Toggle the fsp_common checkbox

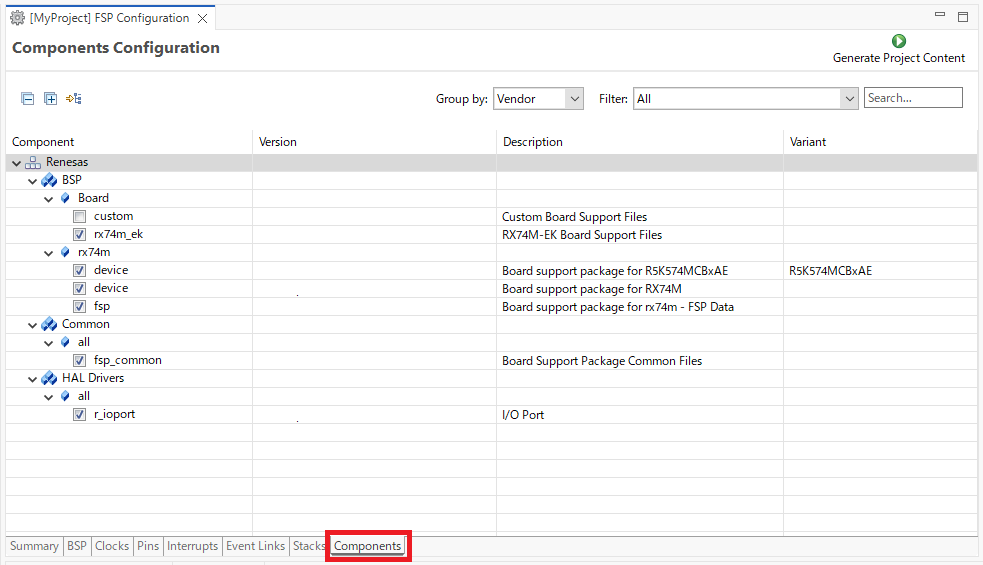pos(80,361)
